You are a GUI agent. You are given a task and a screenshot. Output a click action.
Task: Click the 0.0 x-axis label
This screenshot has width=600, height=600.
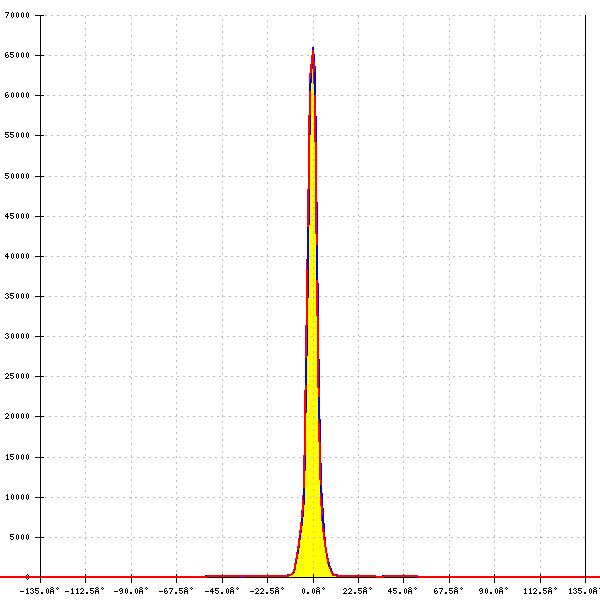pos(313,591)
